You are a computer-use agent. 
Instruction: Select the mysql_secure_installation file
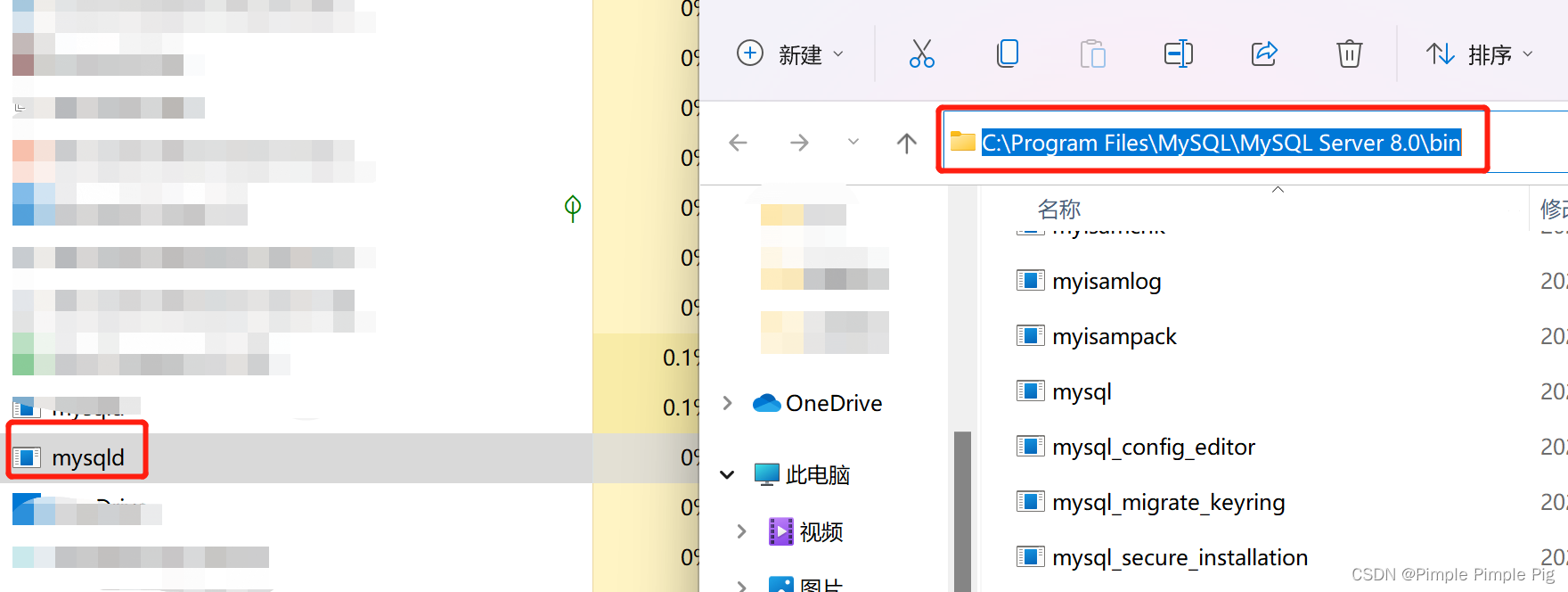[1180, 557]
